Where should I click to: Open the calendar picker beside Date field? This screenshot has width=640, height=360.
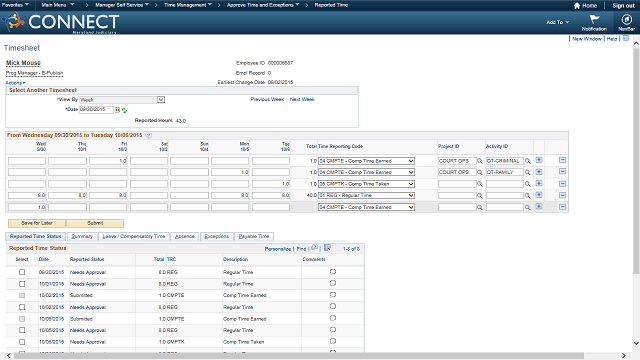click(x=117, y=110)
